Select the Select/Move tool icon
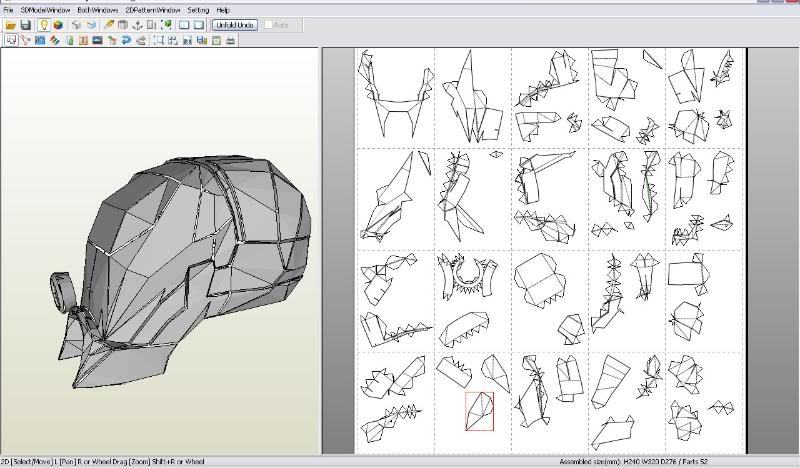 (x=11, y=40)
